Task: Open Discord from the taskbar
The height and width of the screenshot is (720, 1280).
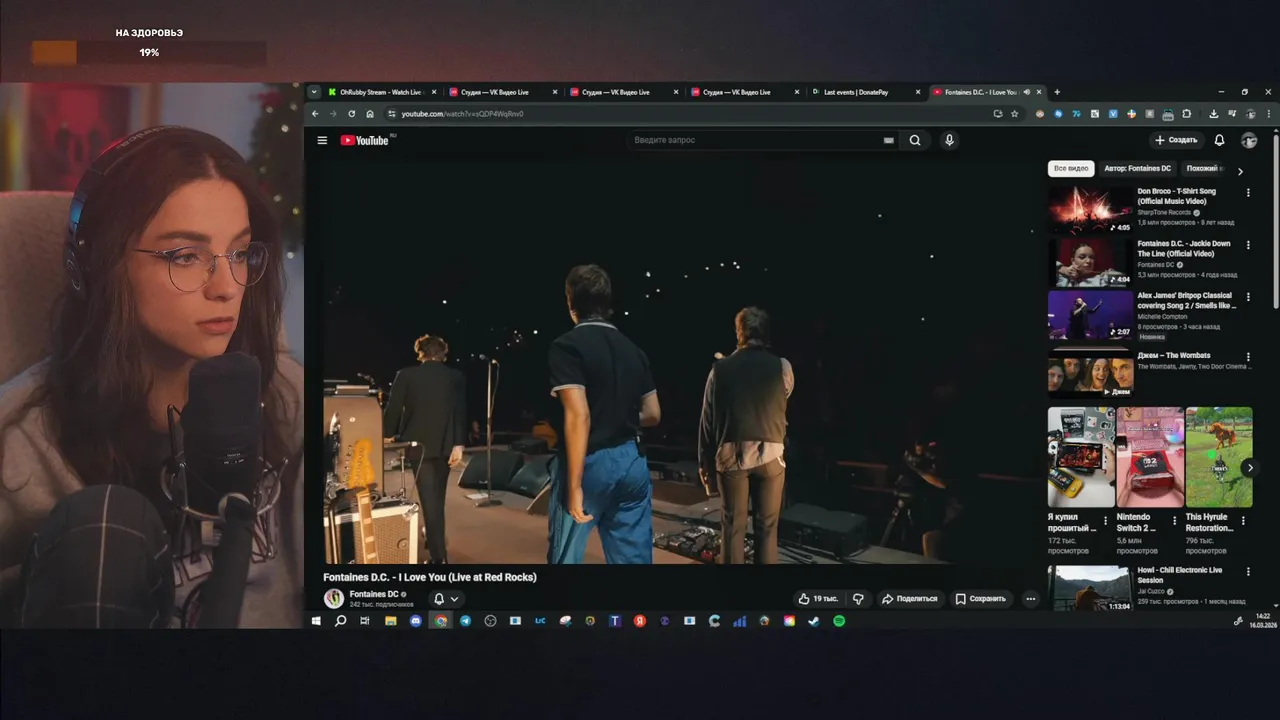Action: coord(416,621)
